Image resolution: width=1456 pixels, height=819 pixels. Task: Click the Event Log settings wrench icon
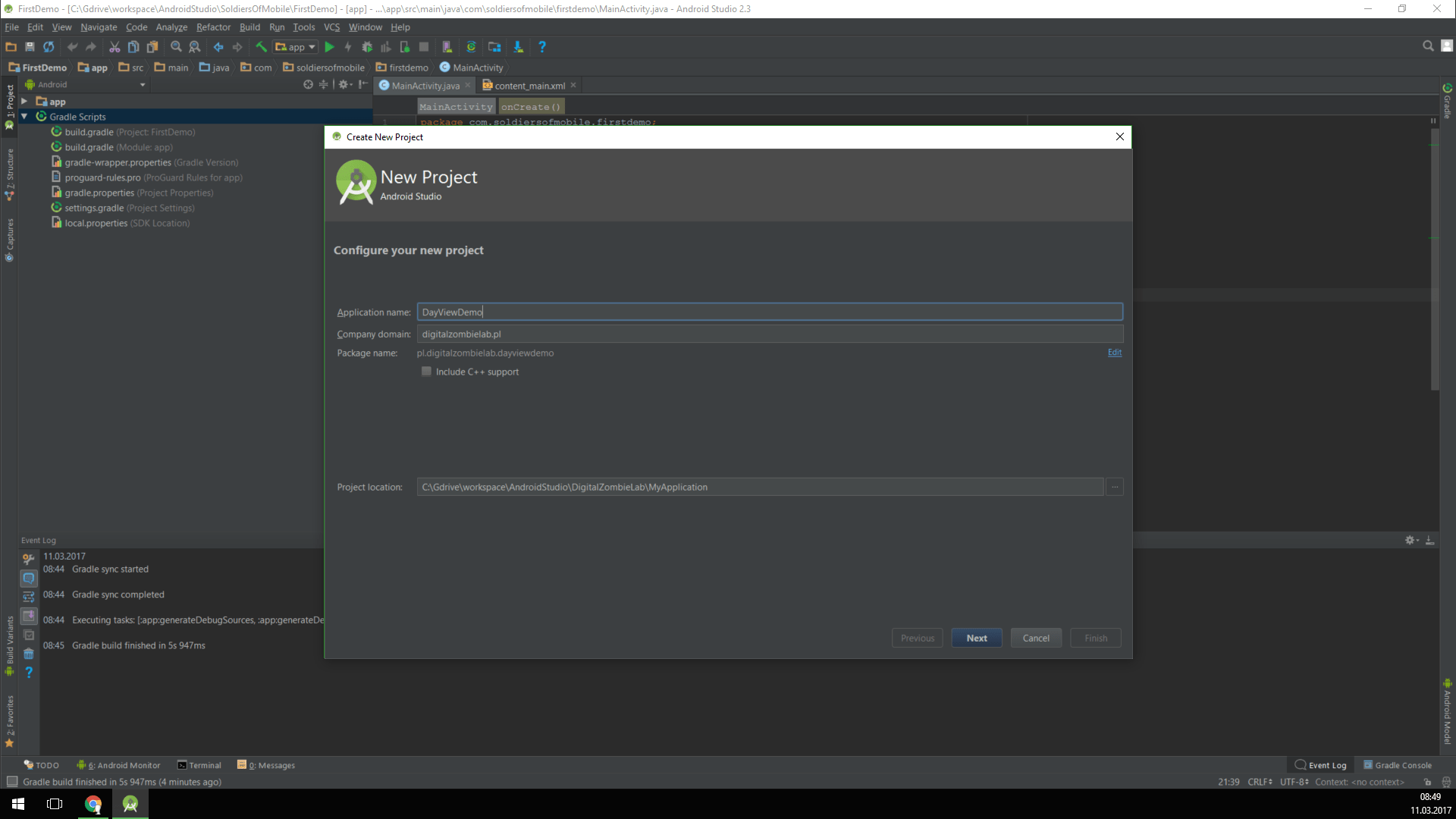tap(28, 559)
